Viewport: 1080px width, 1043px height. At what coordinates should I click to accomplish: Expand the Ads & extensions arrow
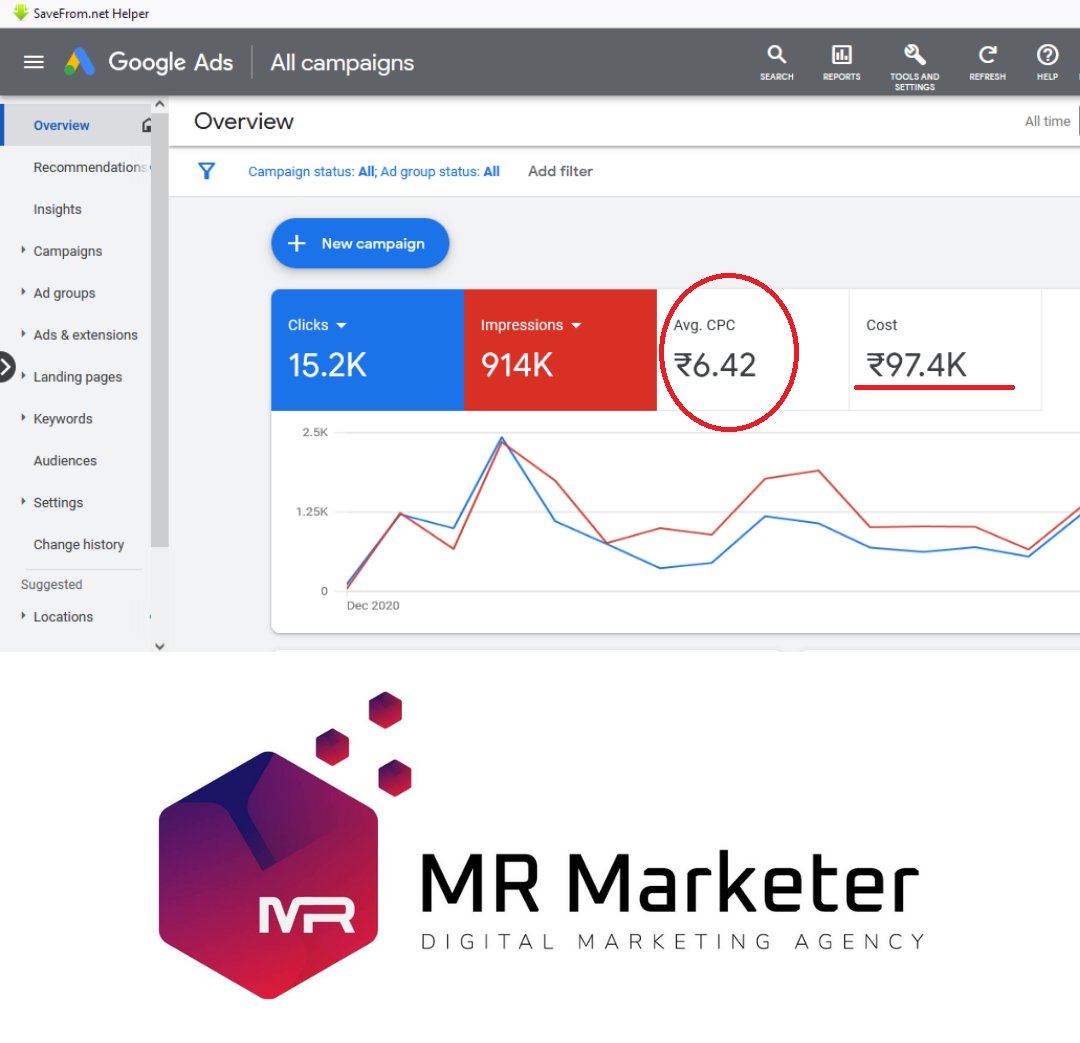pyautogui.click(x=23, y=334)
